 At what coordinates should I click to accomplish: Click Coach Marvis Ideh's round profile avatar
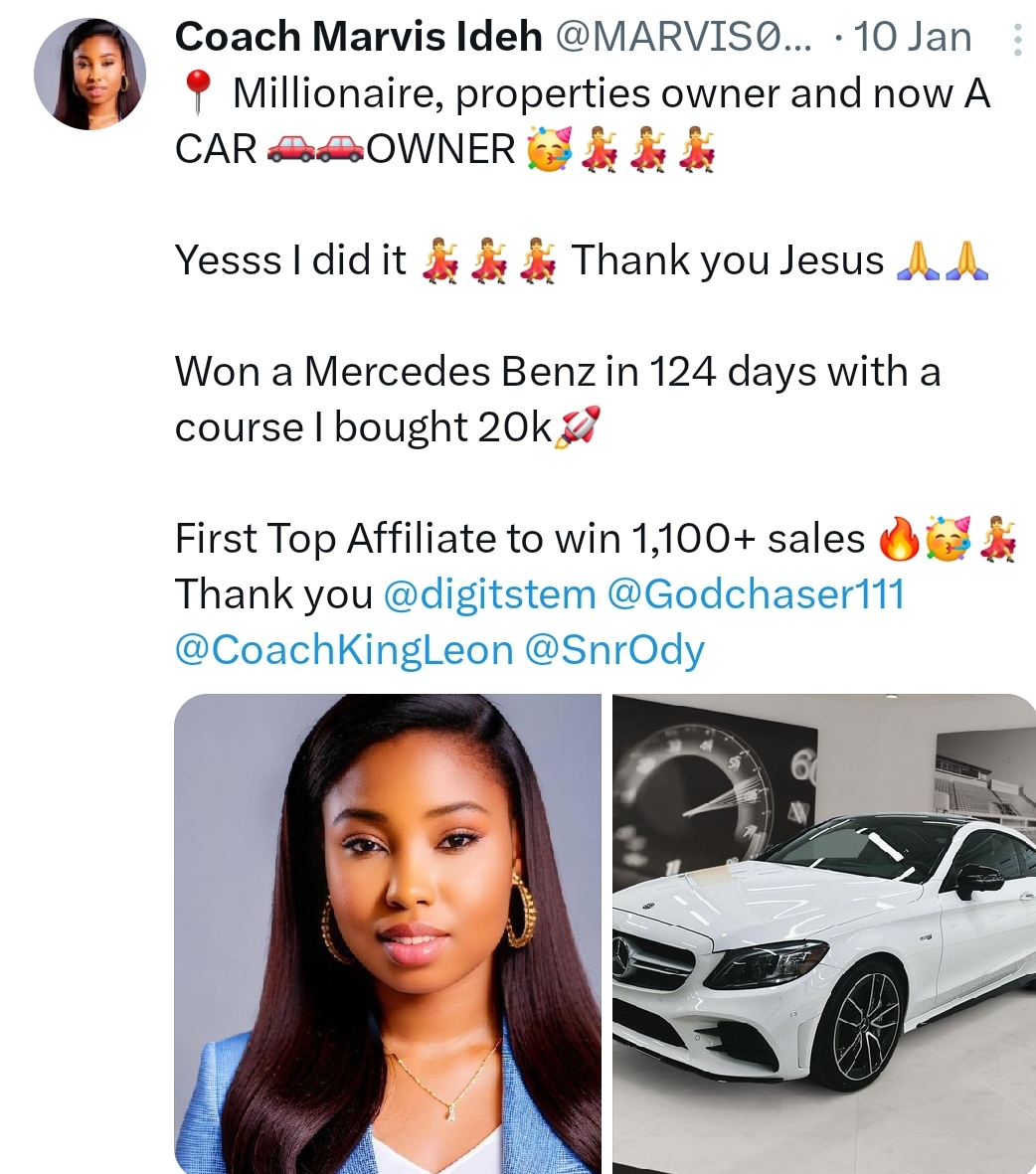[90, 74]
